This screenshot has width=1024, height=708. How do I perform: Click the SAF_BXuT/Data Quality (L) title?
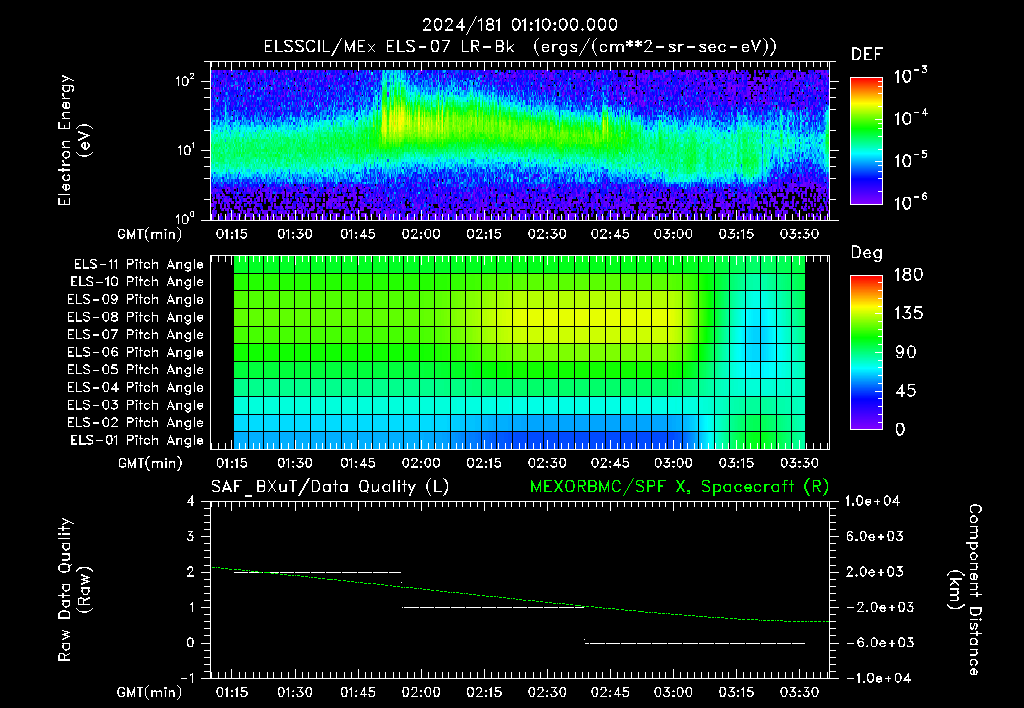coord(330,487)
